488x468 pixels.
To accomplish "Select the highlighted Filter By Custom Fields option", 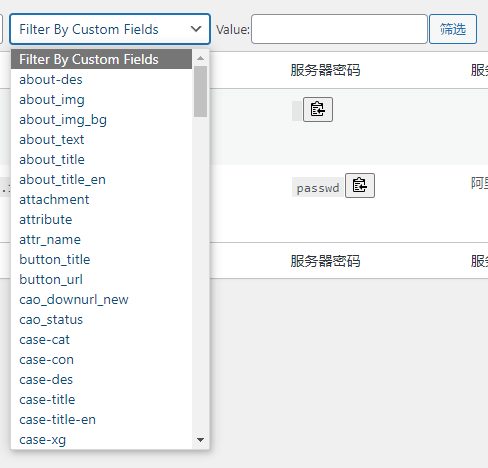I will pos(101,59).
